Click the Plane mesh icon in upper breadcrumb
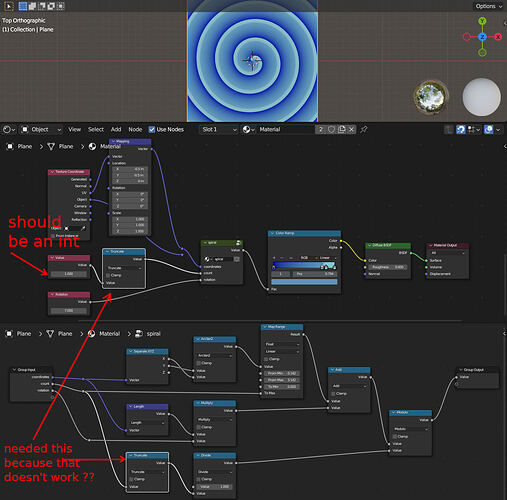This screenshot has height=500, width=507. tap(51, 146)
